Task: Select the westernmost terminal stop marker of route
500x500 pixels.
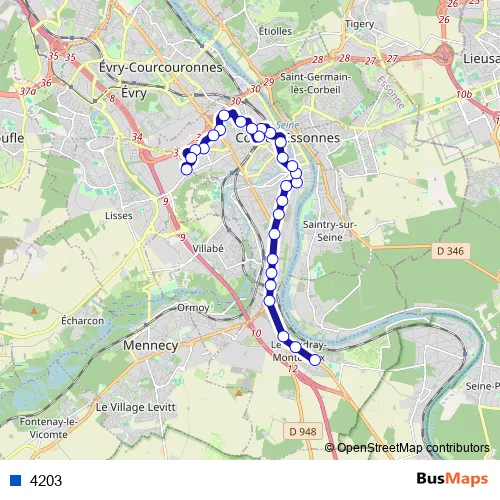Action: pyautogui.click(x=187, y=169)
